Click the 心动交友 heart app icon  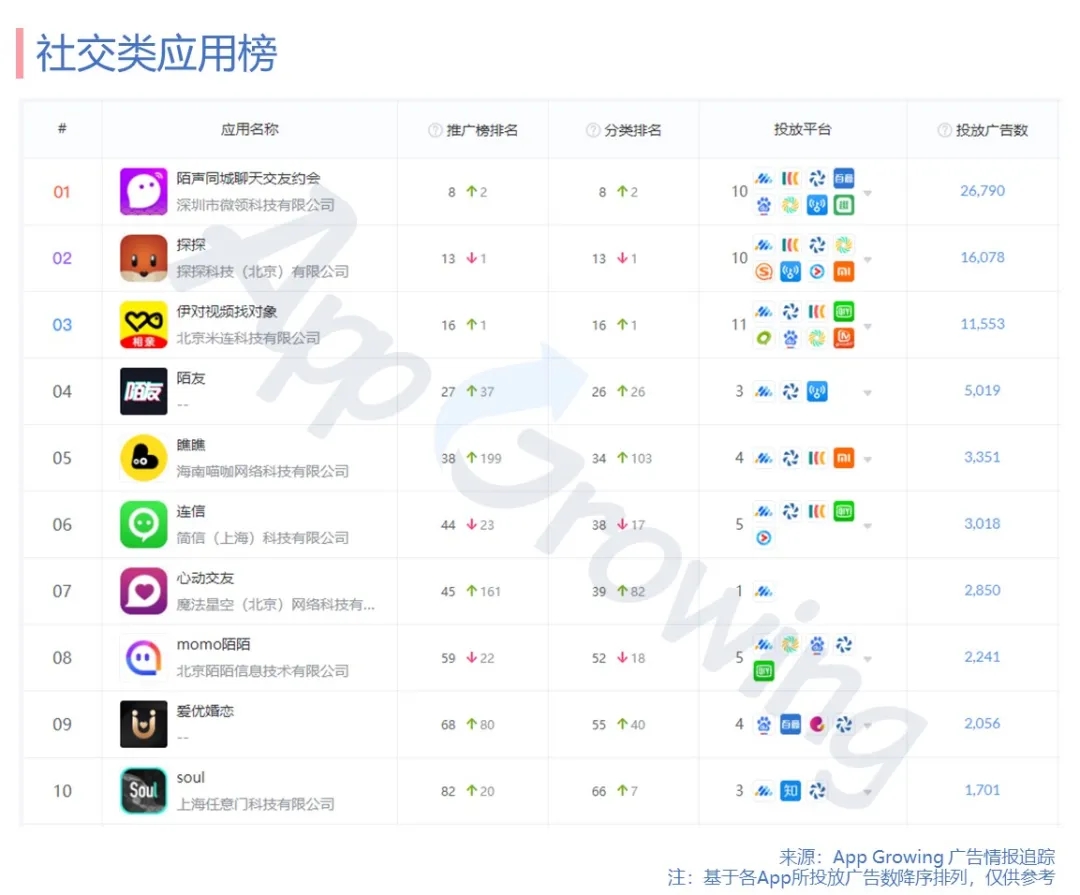tap(143, 591)
